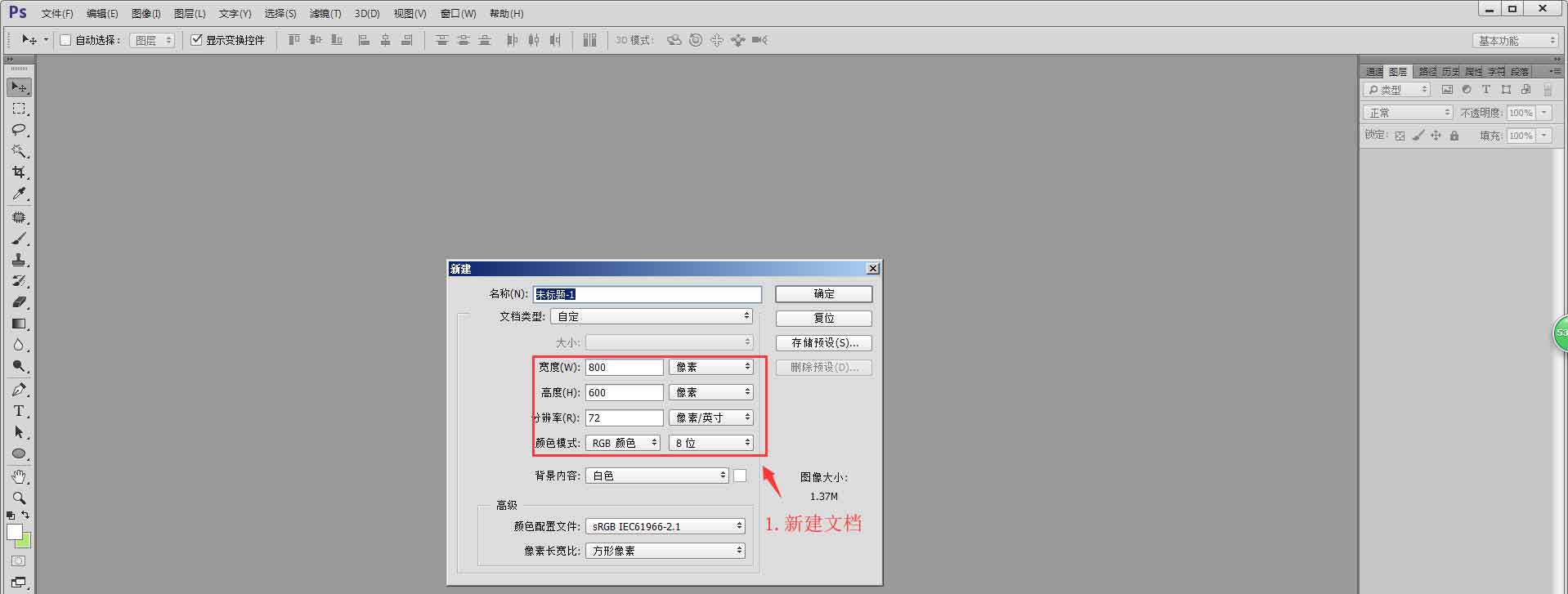
Task: Select the Brush tool
Action: [x=19, y=239]
